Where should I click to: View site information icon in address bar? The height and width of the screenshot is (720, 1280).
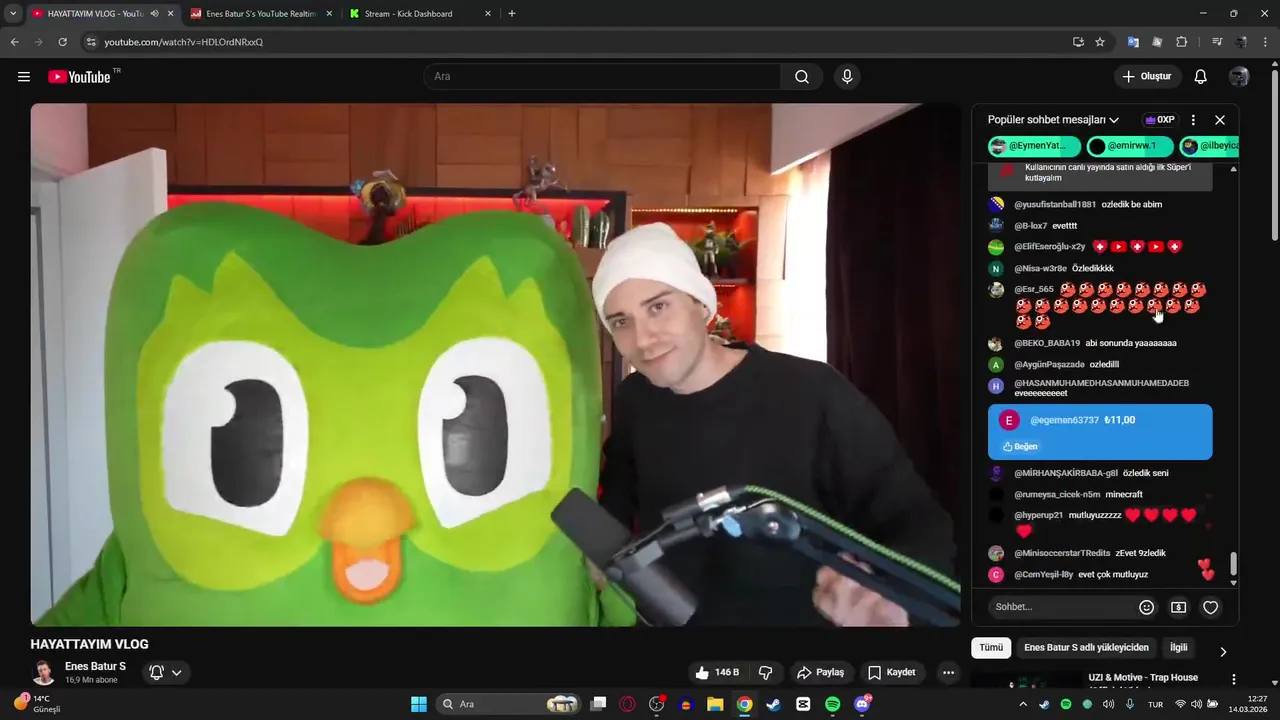click(91, 42)
